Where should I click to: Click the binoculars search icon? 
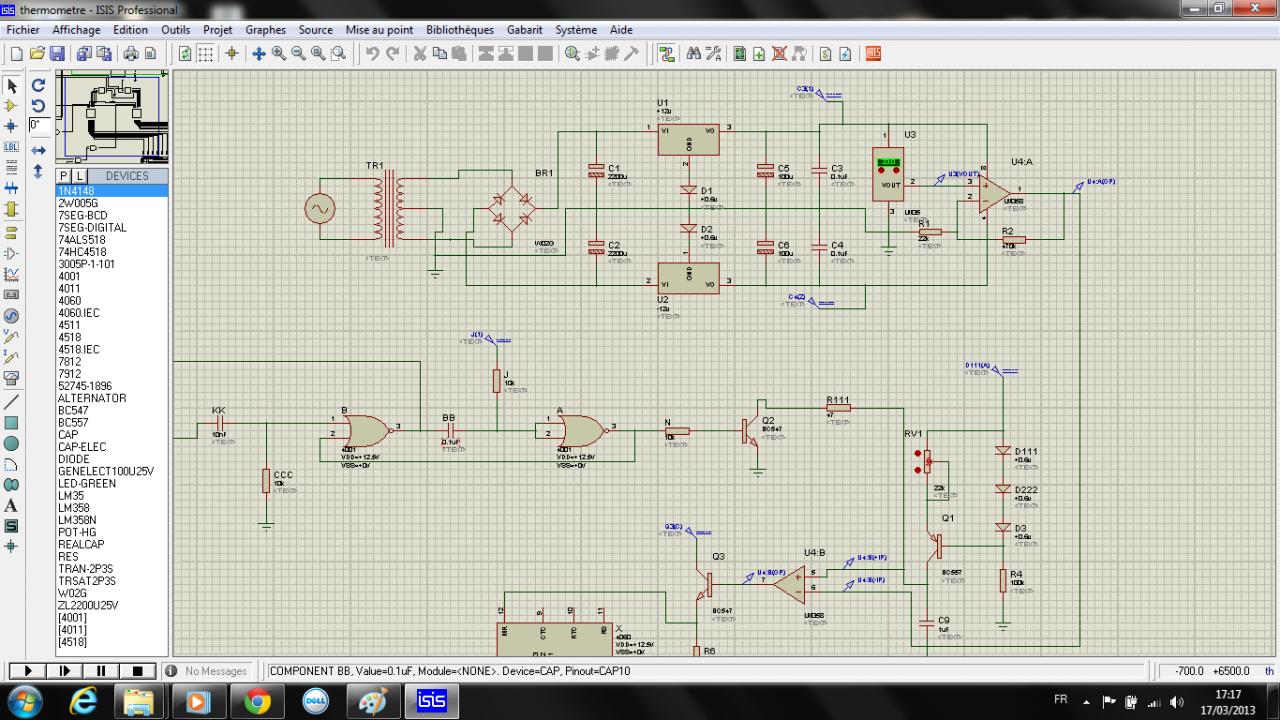coord(694,54)
